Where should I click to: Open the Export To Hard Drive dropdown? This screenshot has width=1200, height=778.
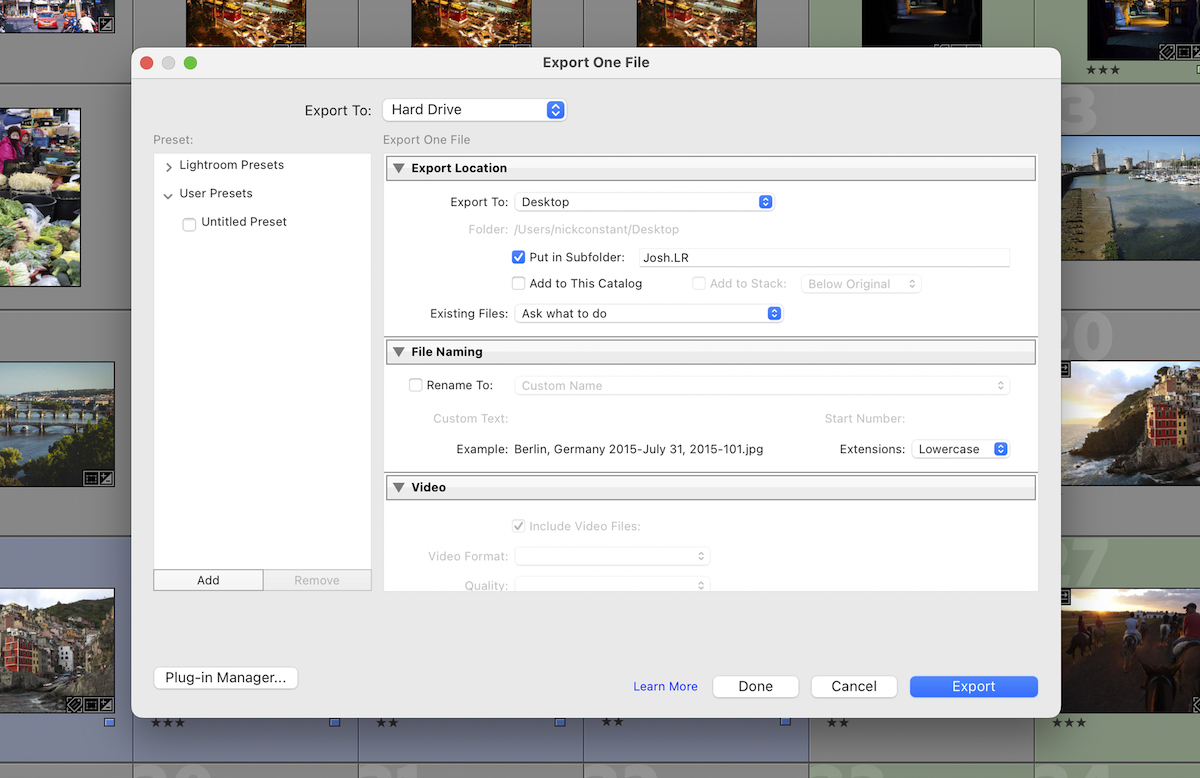point(474,110)
